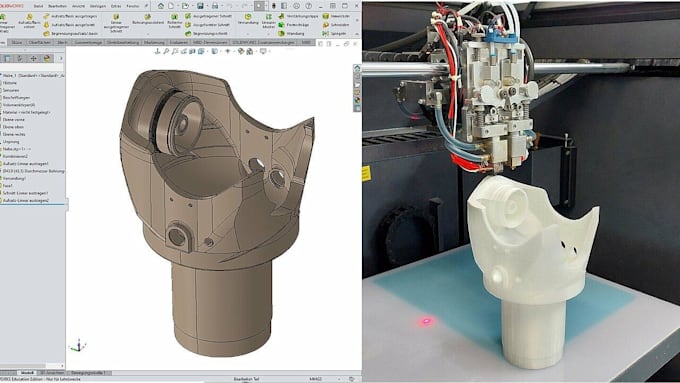
Task: Select the Verrundung fillet tool
Action: 248,19
